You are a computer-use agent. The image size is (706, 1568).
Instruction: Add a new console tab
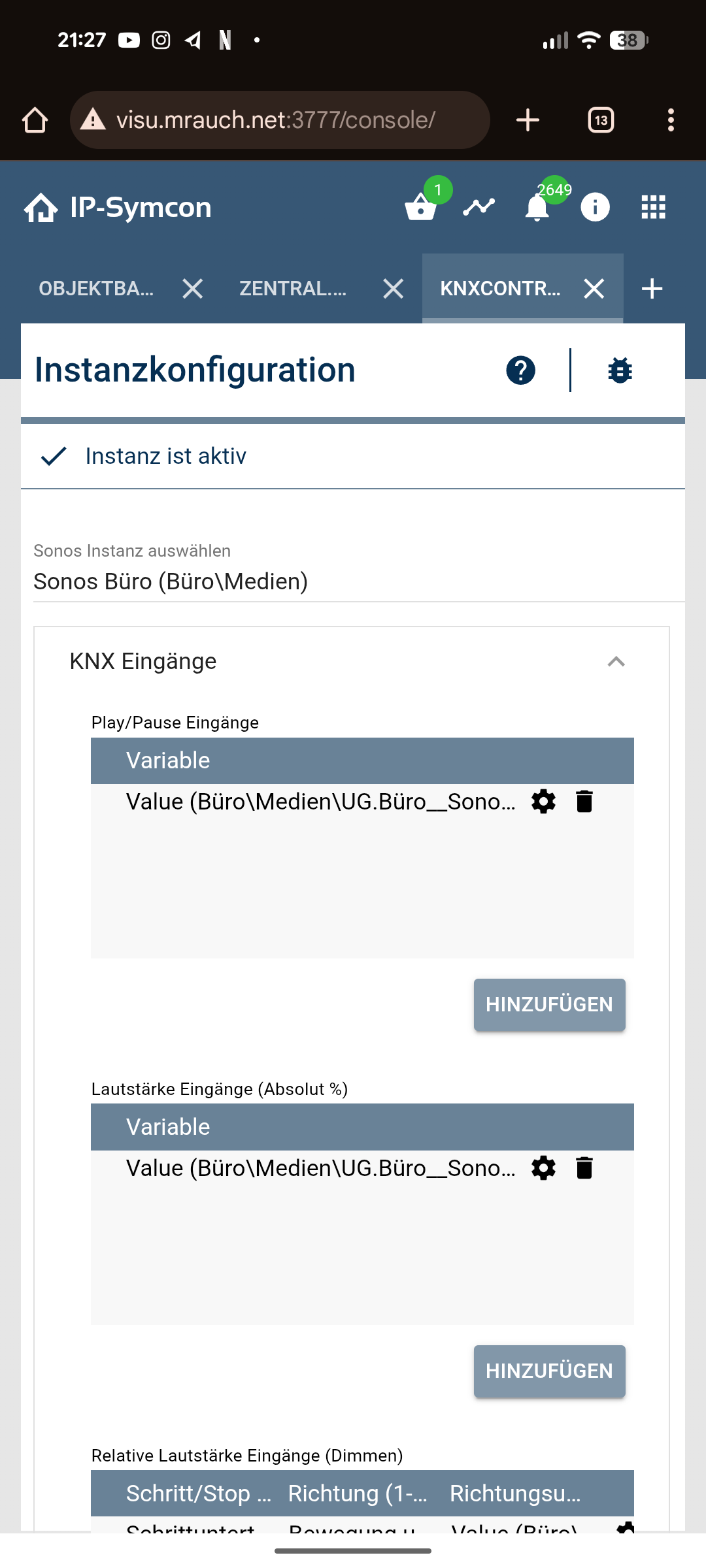(652, 288)
